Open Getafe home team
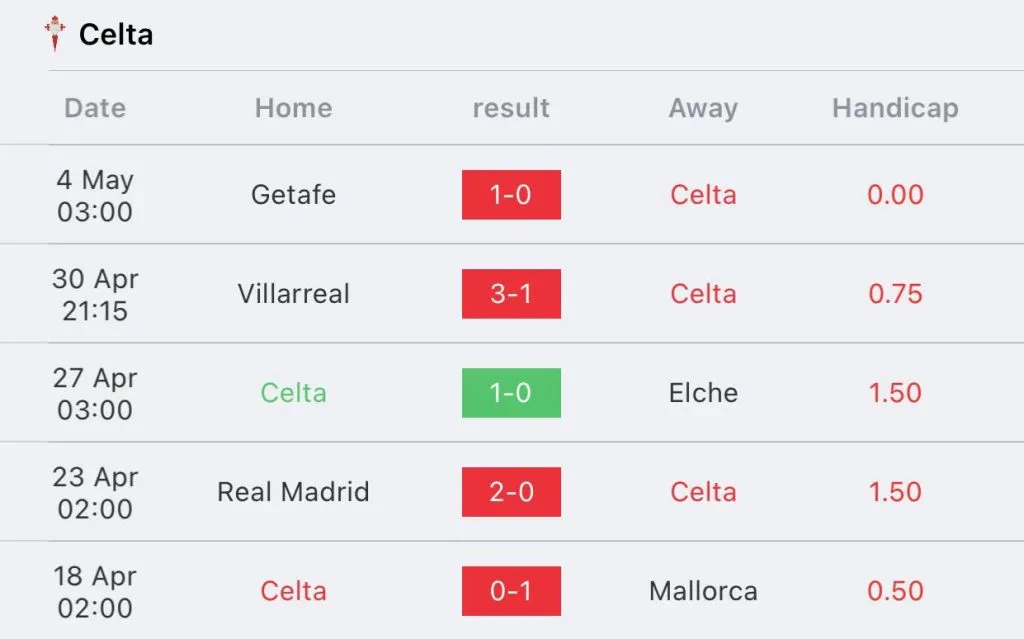The height and width of the screenshot is (639, 1024). pyautogui.click(x=293, y=195)
